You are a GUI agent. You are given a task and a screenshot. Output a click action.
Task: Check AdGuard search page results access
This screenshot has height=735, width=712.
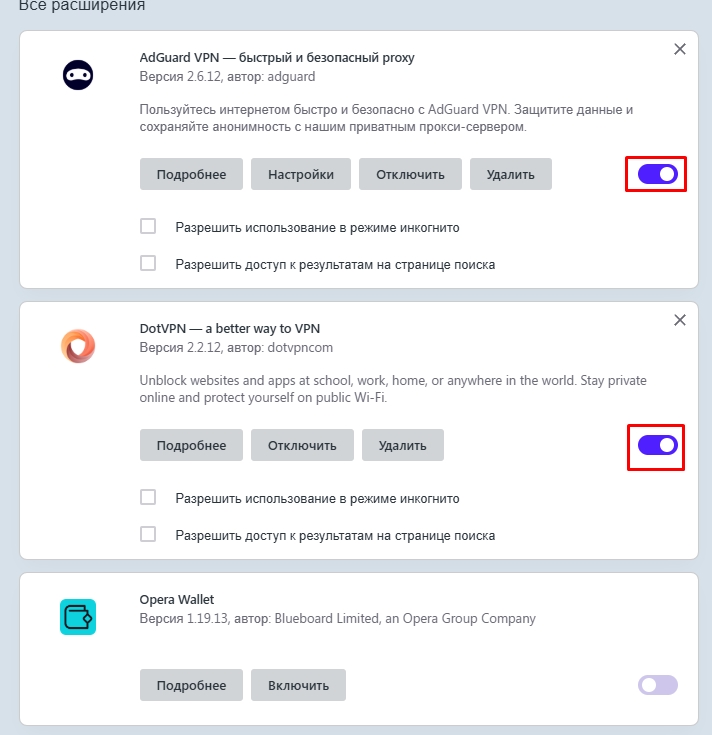tap(148, 263)
